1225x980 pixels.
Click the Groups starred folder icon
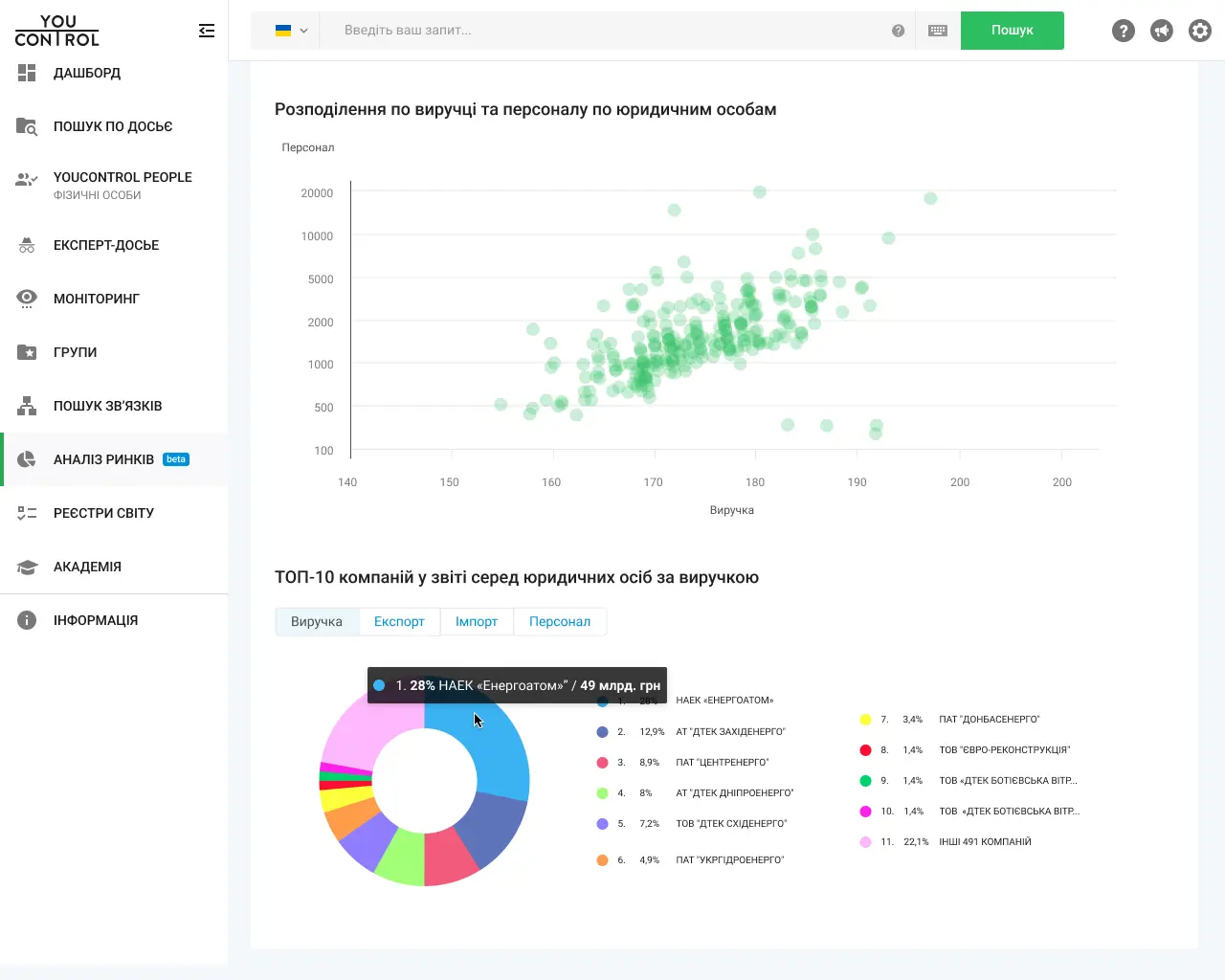(x=27, y=352)
